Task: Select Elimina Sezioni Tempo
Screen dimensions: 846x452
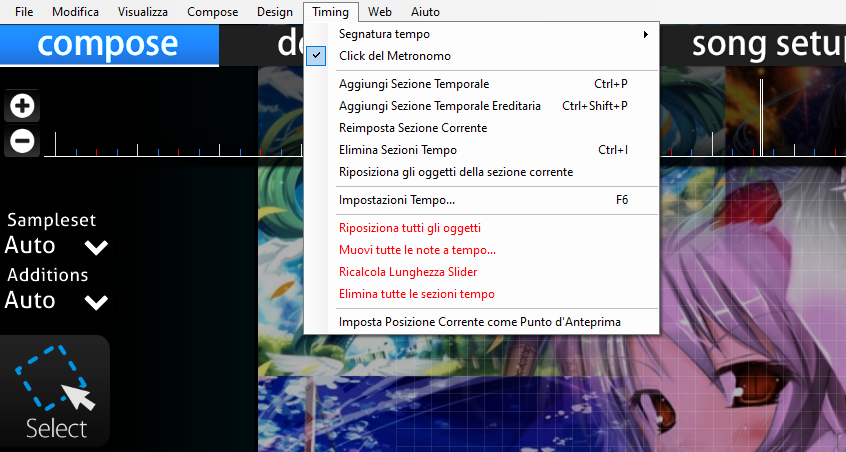Action: (x=482, y=150)
